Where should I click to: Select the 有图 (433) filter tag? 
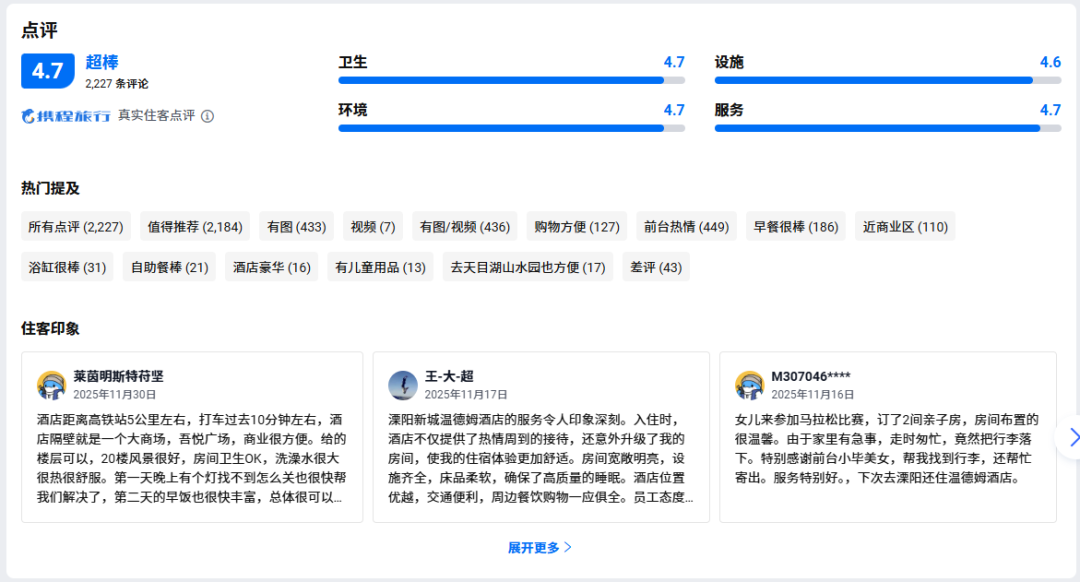[x=296, y=227]
